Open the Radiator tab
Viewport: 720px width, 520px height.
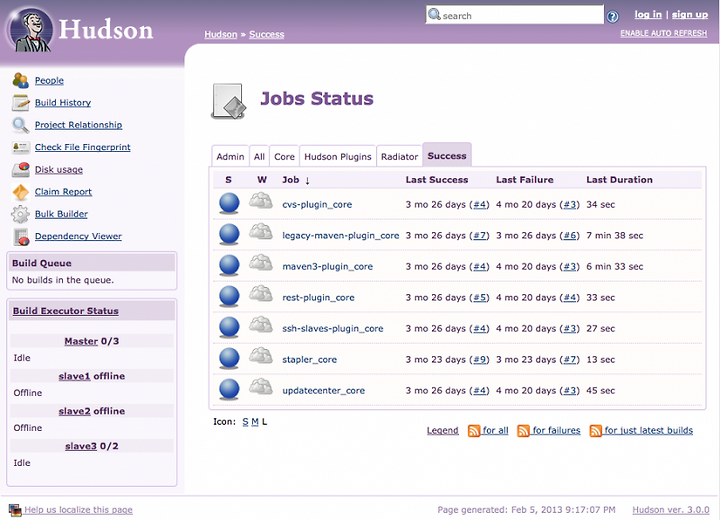coord(399,157)
